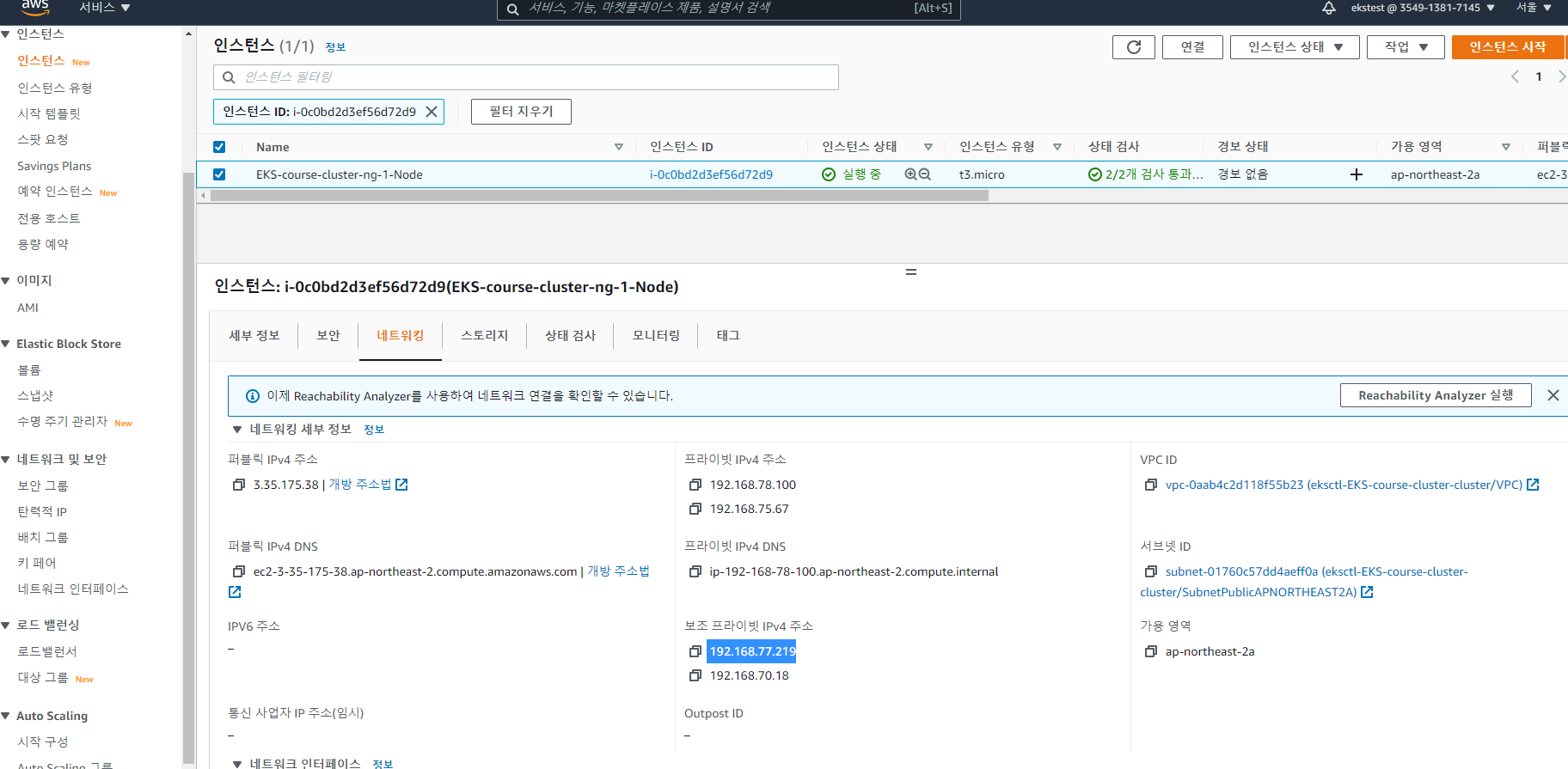Open 탄력적 IP in the sidebar
1568x769 pixels.
tap(42, 511)
